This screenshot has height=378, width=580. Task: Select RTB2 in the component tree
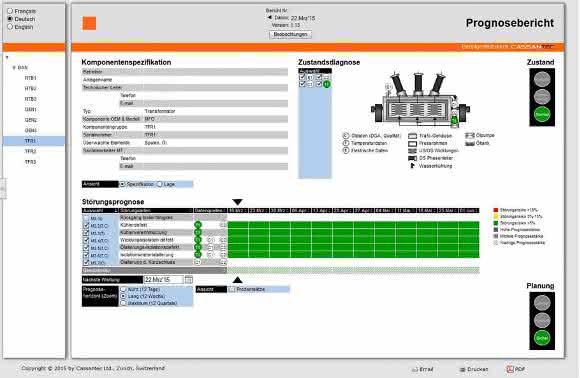(31, 88)
